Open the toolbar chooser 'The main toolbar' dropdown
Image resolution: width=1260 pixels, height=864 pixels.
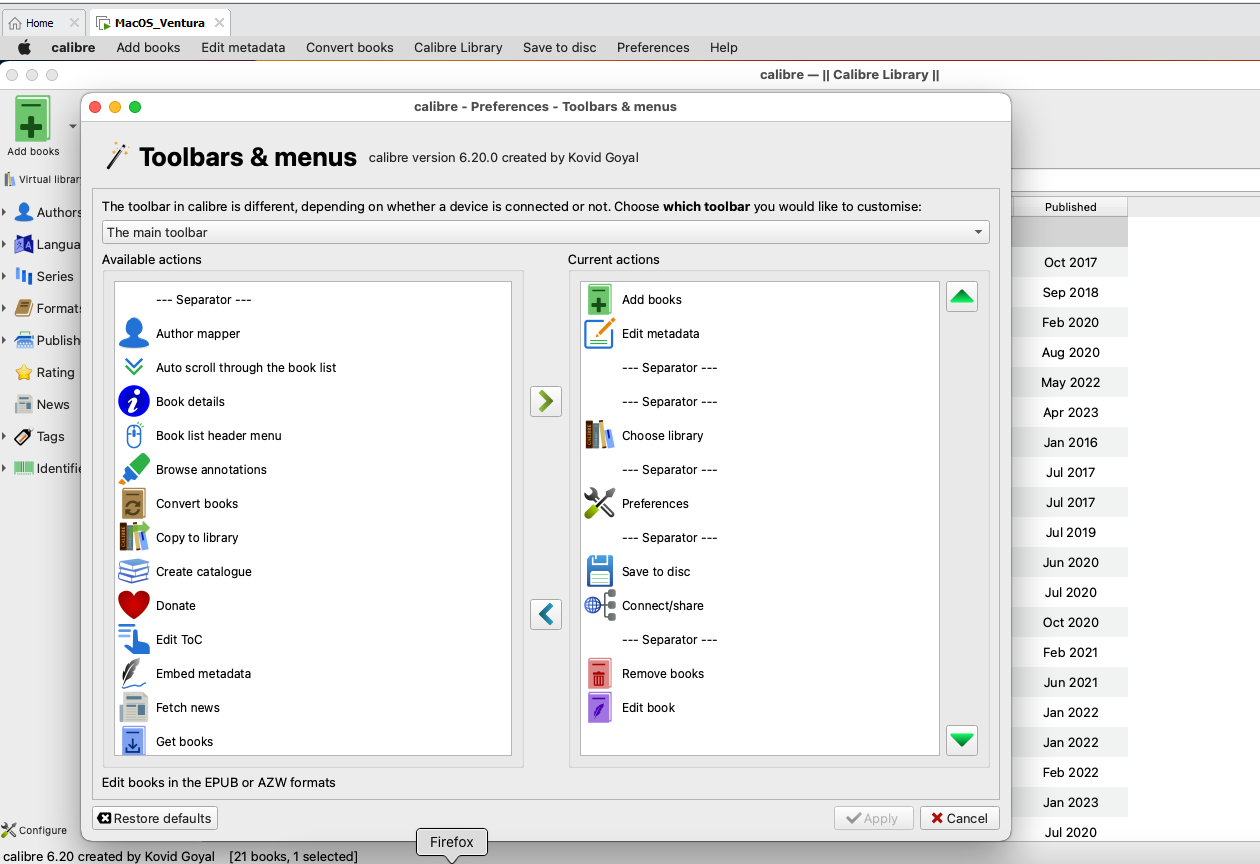pyautogui.click(x=546, y=232)
